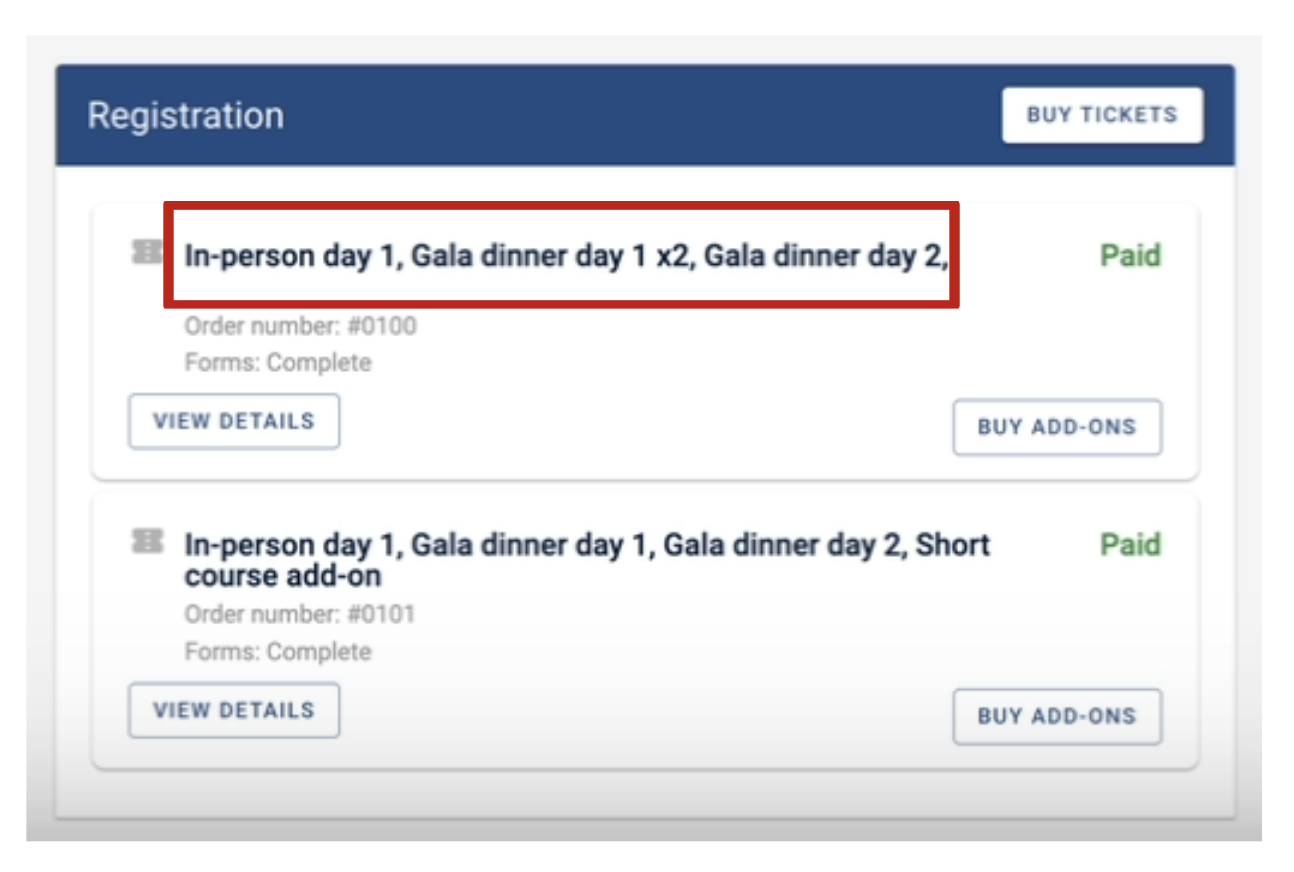The image size is (1294, 872).
Task: Click 'Gala dinner day 2, Short' in second title
Action: click(x=827, y=545)
